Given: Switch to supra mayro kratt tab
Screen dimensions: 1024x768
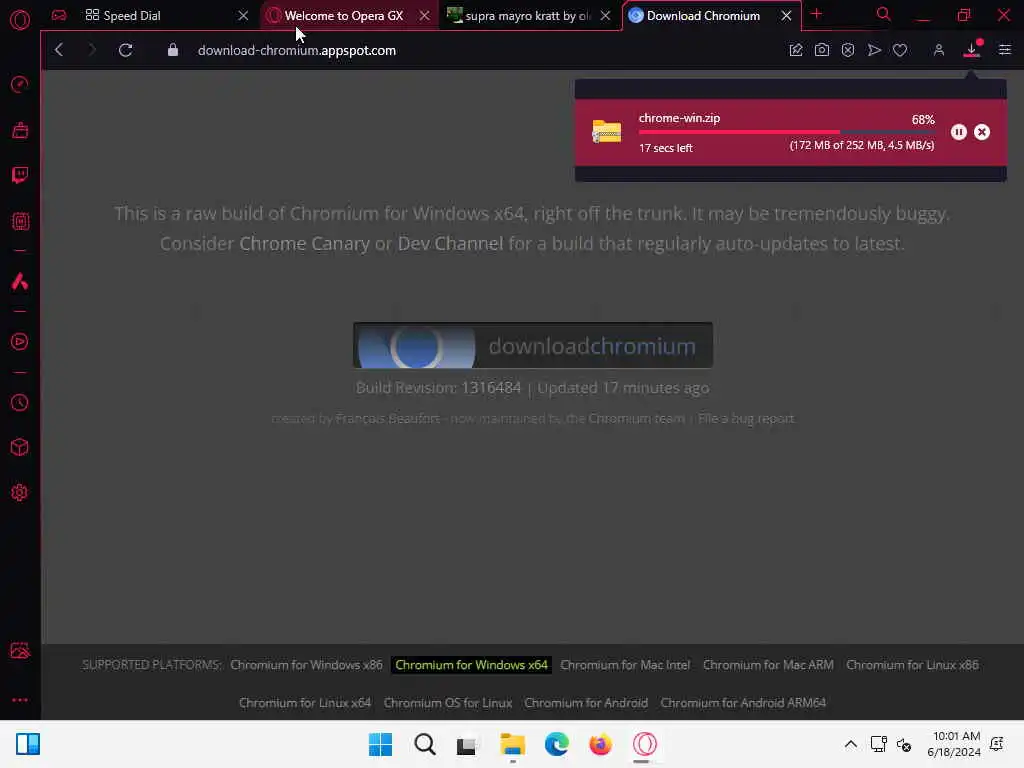Looking at the screenshot, I should point(528,15).
